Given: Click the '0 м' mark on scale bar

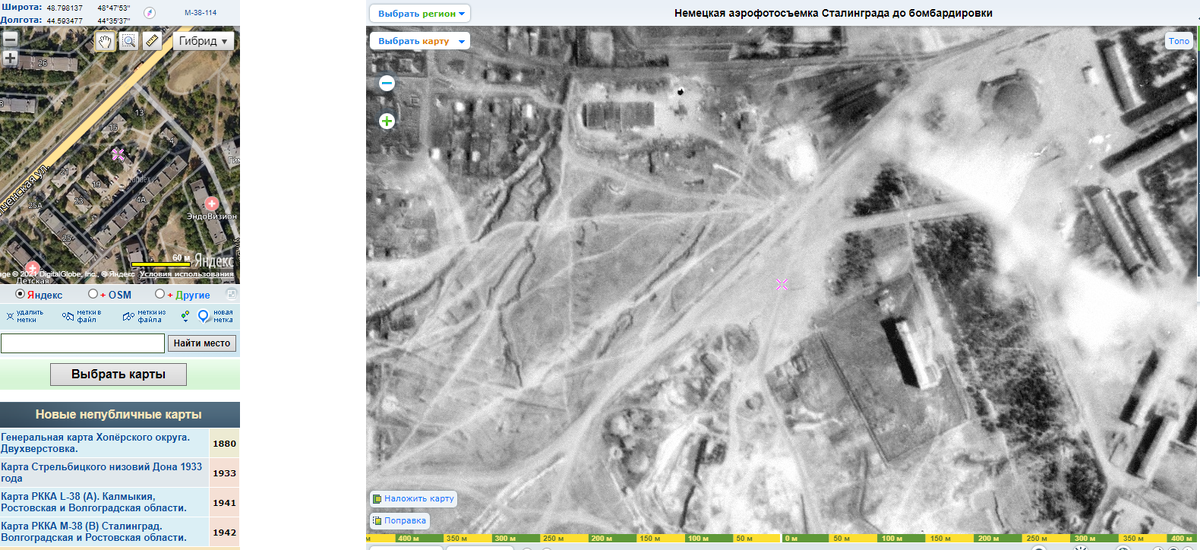Looking at the screenshot, I should coord(789,538).
